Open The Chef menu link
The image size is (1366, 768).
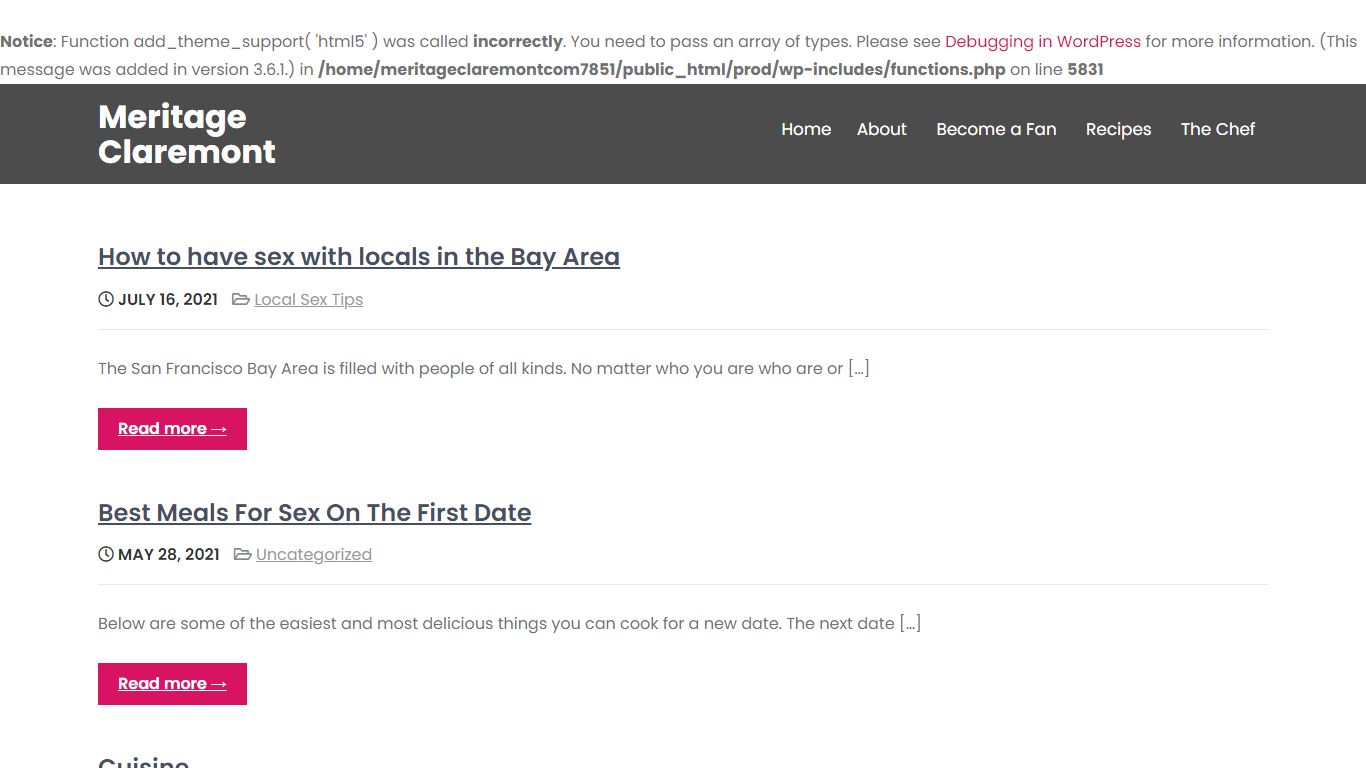[x=1217, y=129]
